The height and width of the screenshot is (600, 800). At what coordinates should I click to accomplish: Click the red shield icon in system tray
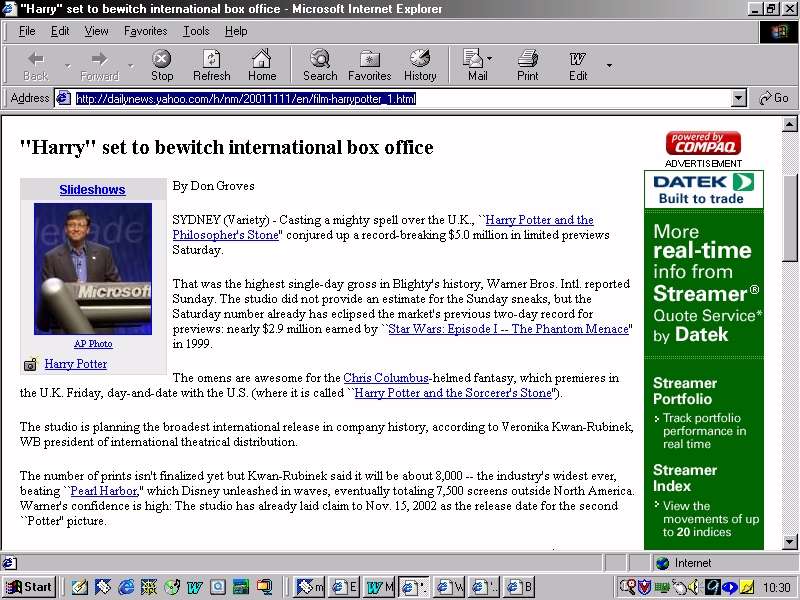pos(645,588)
